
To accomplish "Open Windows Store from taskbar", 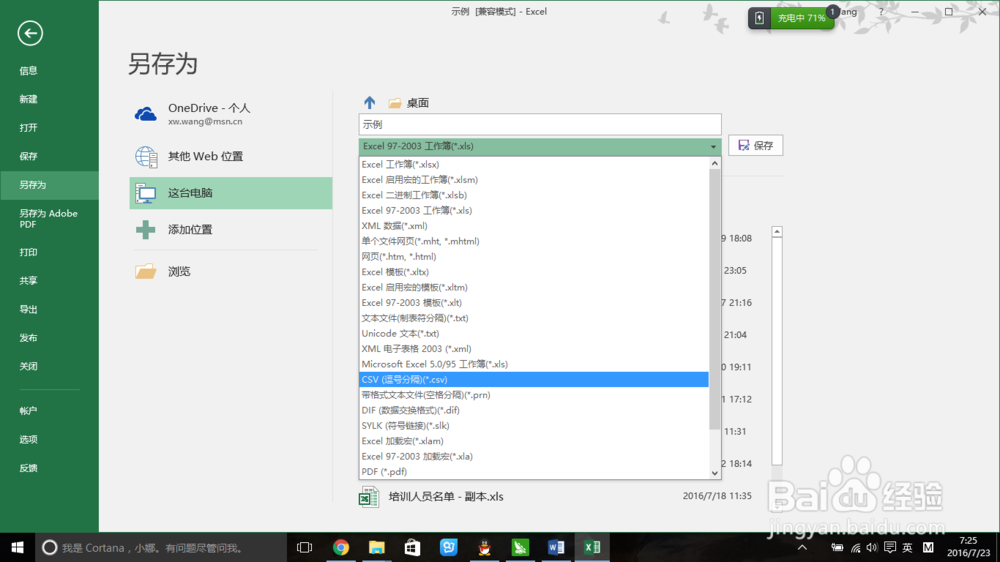I will click(x=413, y=547).
